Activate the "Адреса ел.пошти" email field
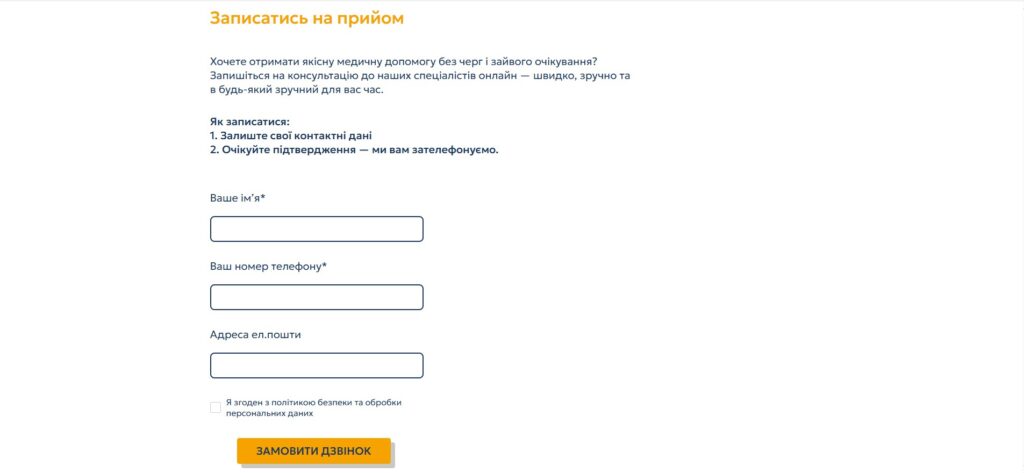The image size is (1024, 473). coord(317,366)
